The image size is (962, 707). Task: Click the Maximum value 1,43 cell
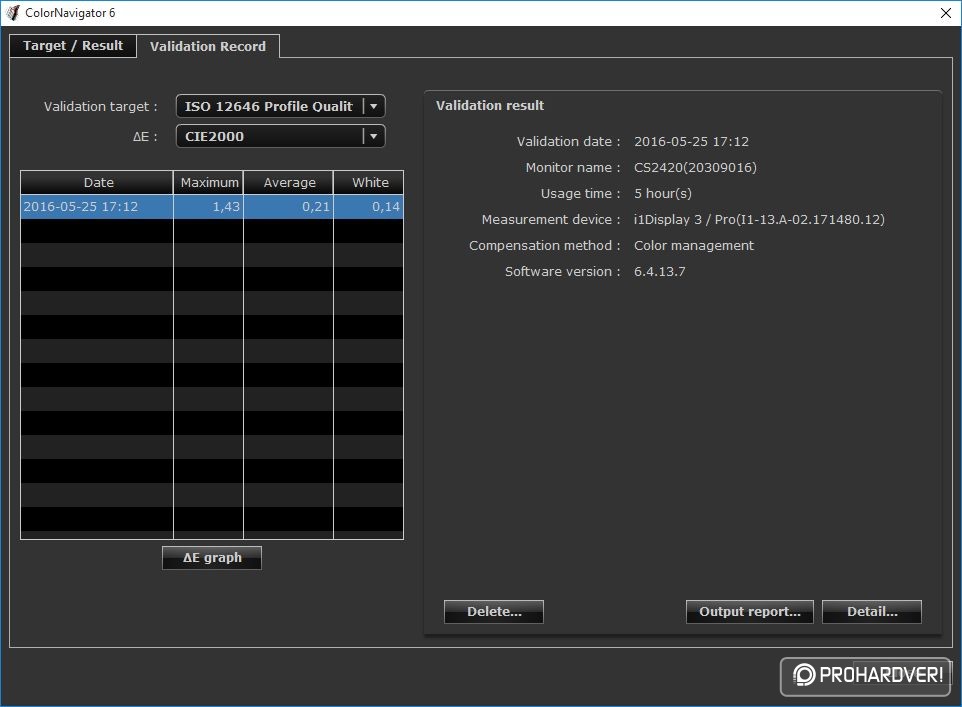coord(209,207)
